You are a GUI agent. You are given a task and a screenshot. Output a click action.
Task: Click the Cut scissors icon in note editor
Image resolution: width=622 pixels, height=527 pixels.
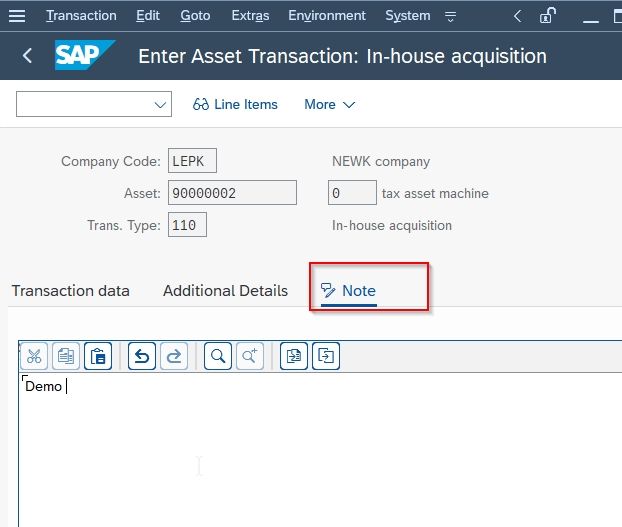(34, 356)
